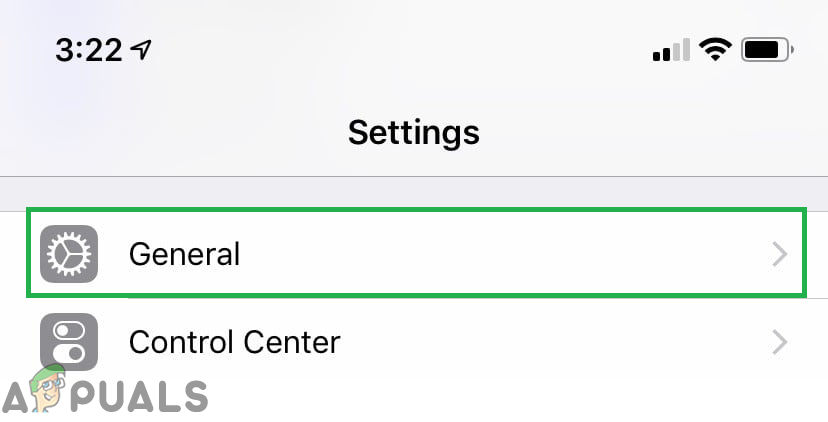Tap gray separator band below Settings header

coord(414,193)
